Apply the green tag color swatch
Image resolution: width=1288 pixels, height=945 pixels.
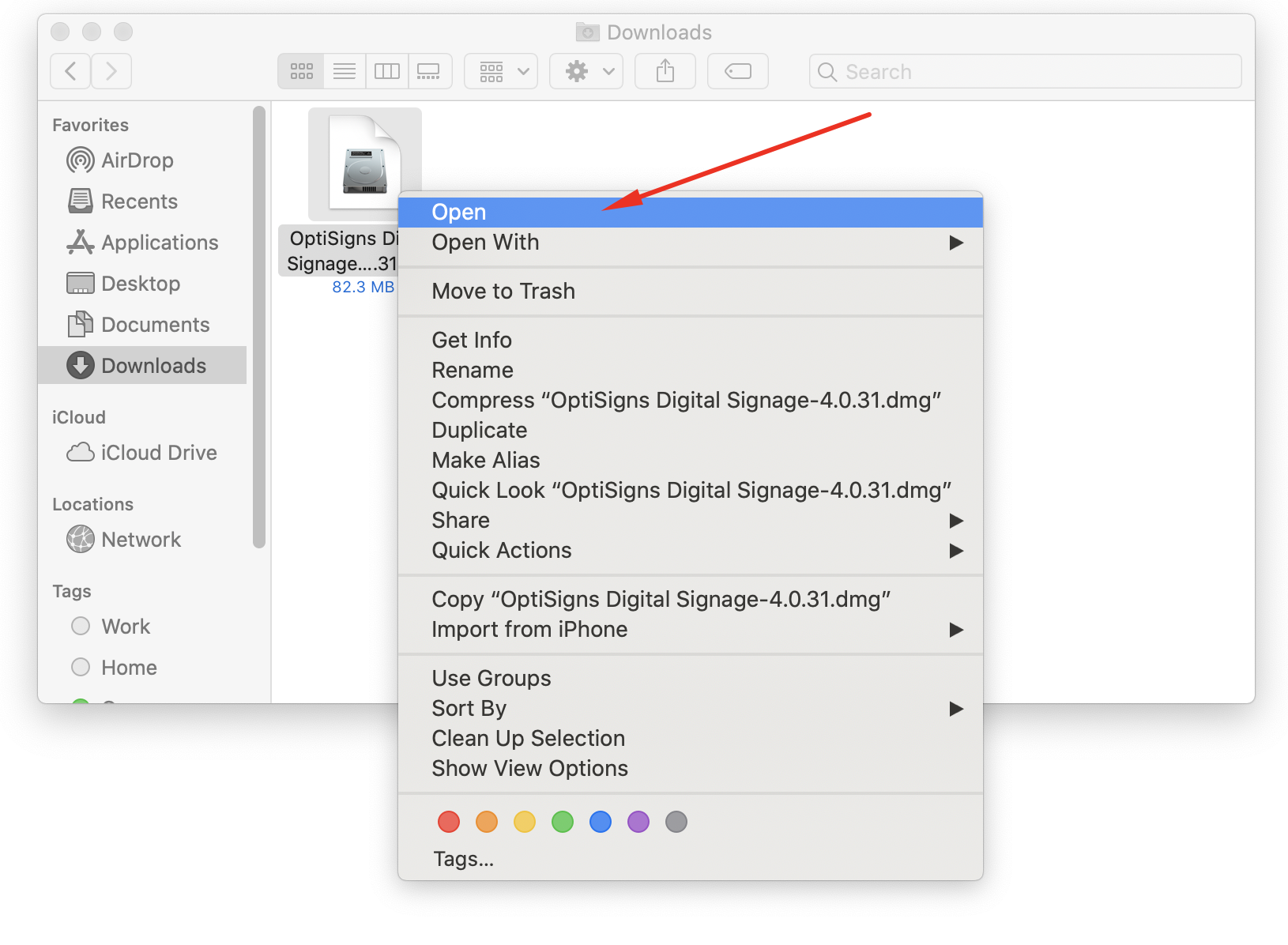click(563, 822)
